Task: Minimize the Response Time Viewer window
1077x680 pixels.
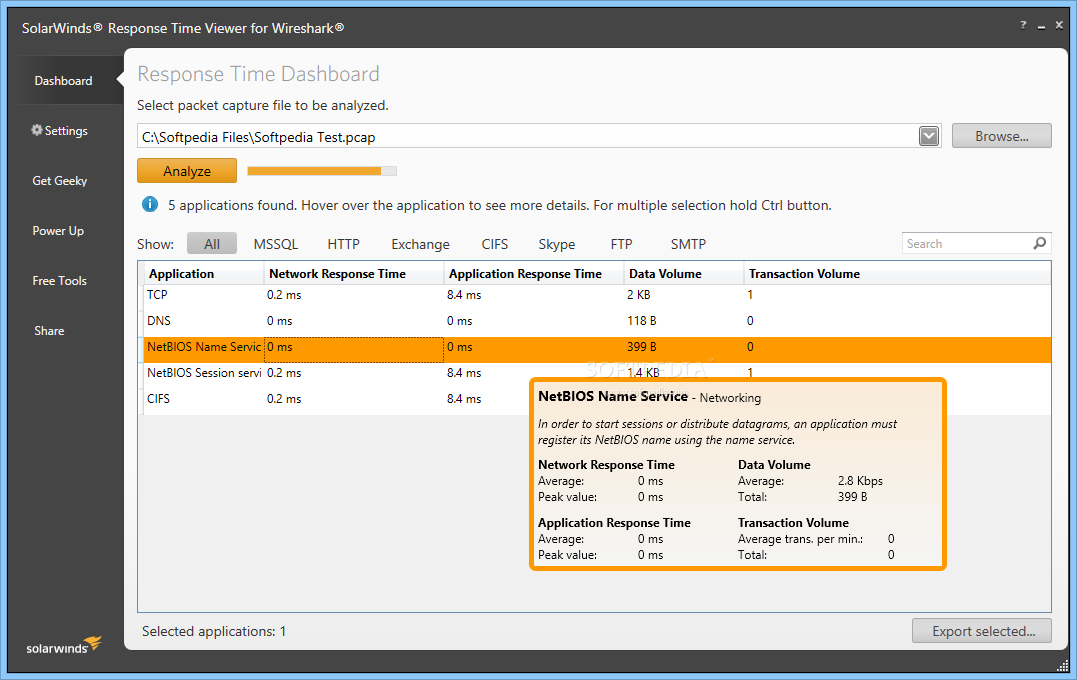Action: (1041, 26)
